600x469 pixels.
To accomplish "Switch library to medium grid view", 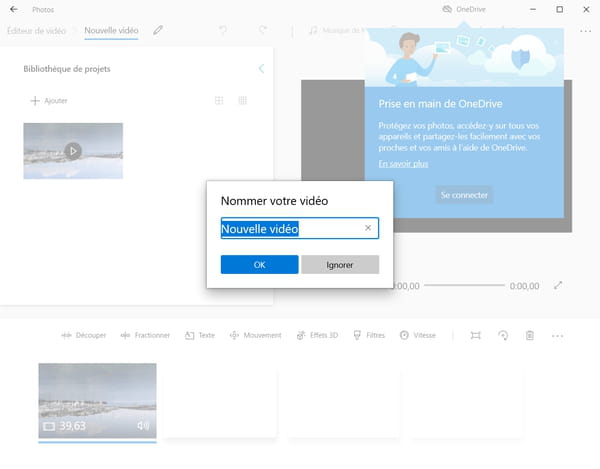I will click(x=219, y=100).
